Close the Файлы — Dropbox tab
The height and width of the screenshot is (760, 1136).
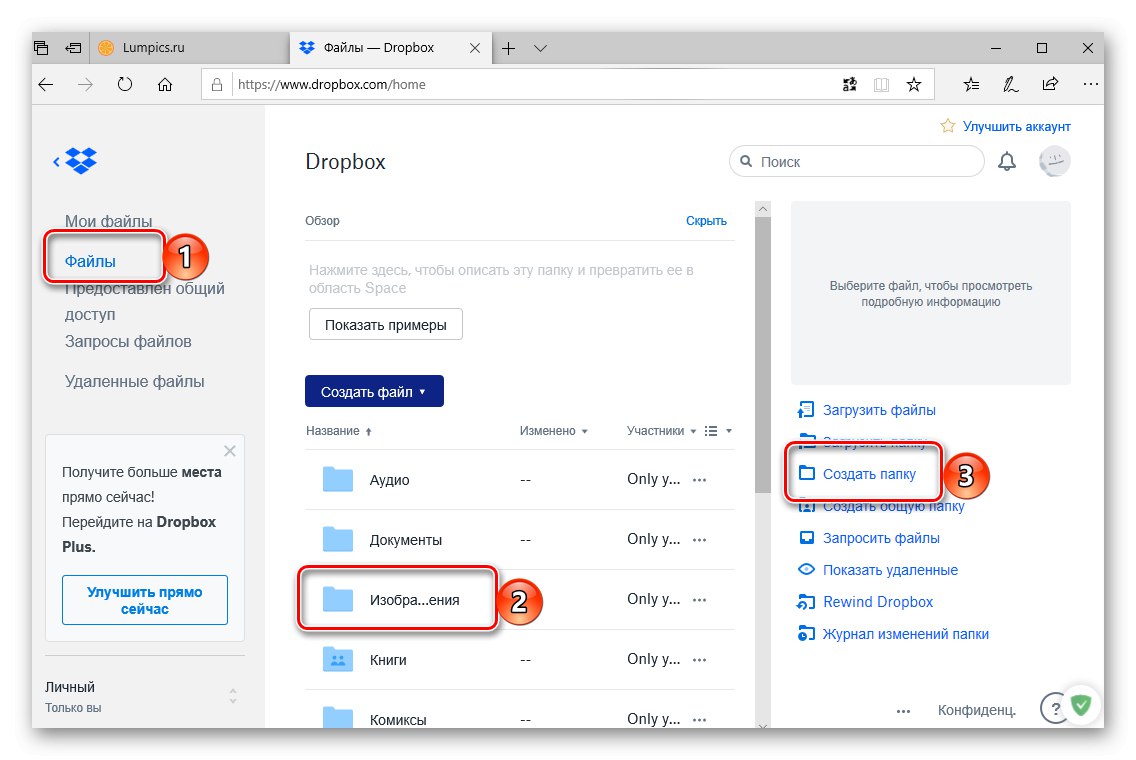(475, 49)
